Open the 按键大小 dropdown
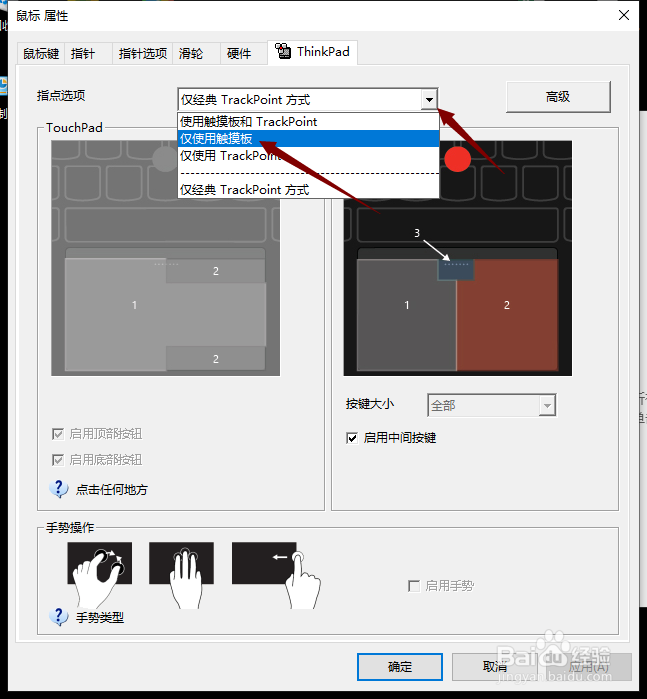This screenshot has width=647, height=699. (x=491, y=405)
